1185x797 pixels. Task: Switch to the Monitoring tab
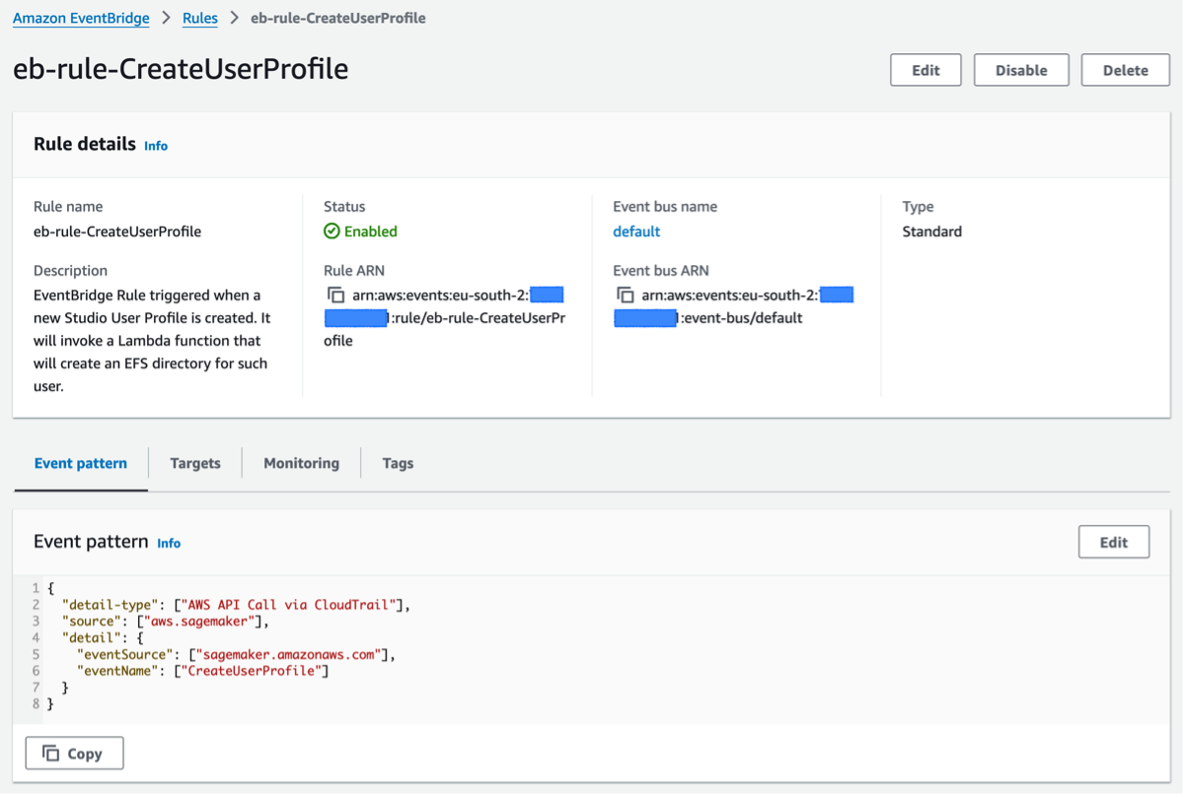pyautogui.click(x=302, y=463)
